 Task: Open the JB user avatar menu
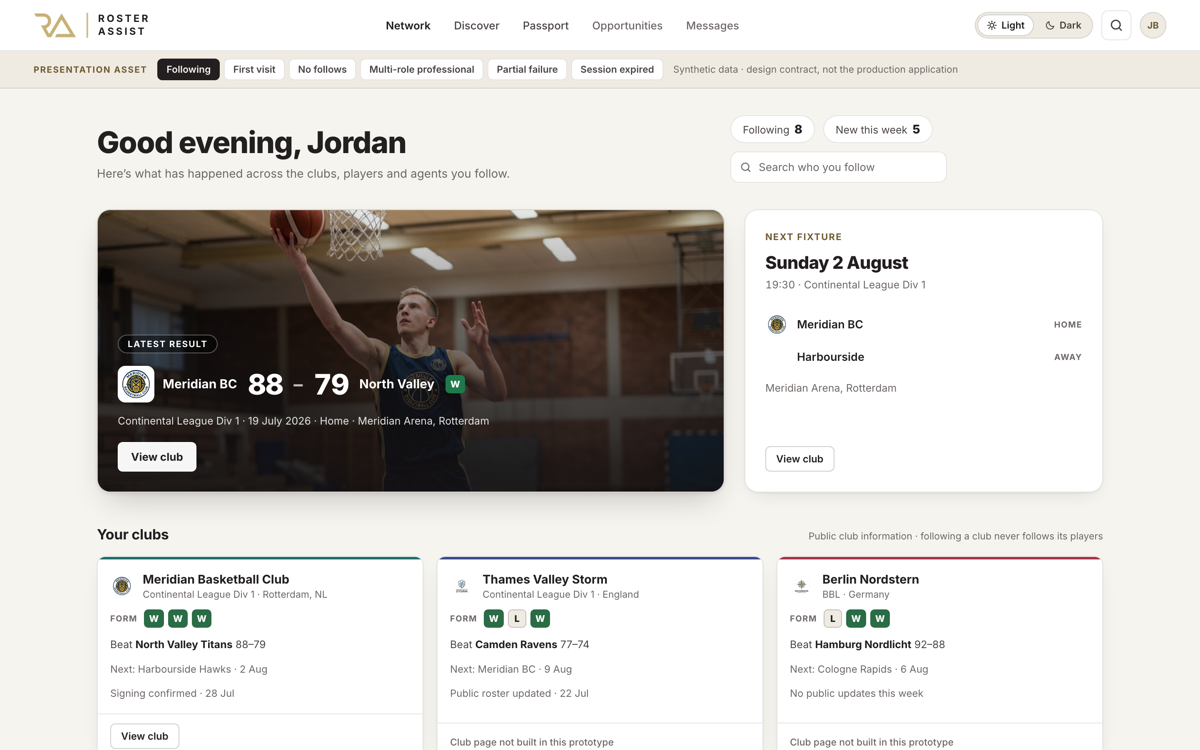click(1153, 25)
